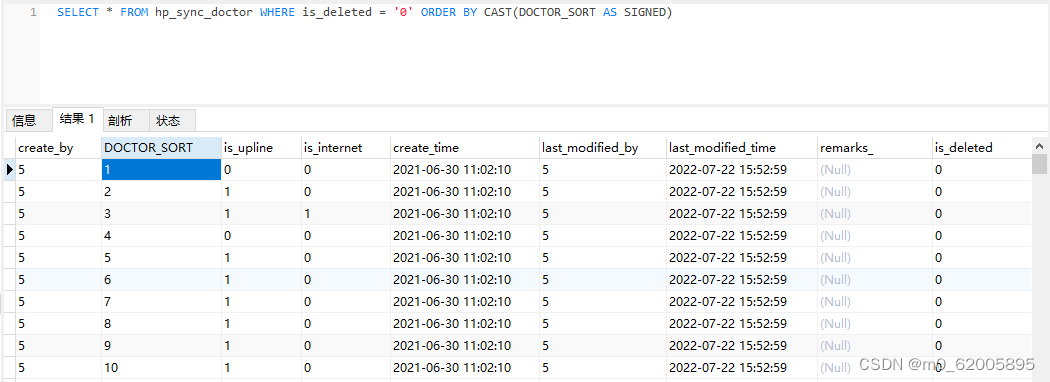Click the is_internet column header
The width and height of the screenshot is (1050, 382).
pos(346,147)
